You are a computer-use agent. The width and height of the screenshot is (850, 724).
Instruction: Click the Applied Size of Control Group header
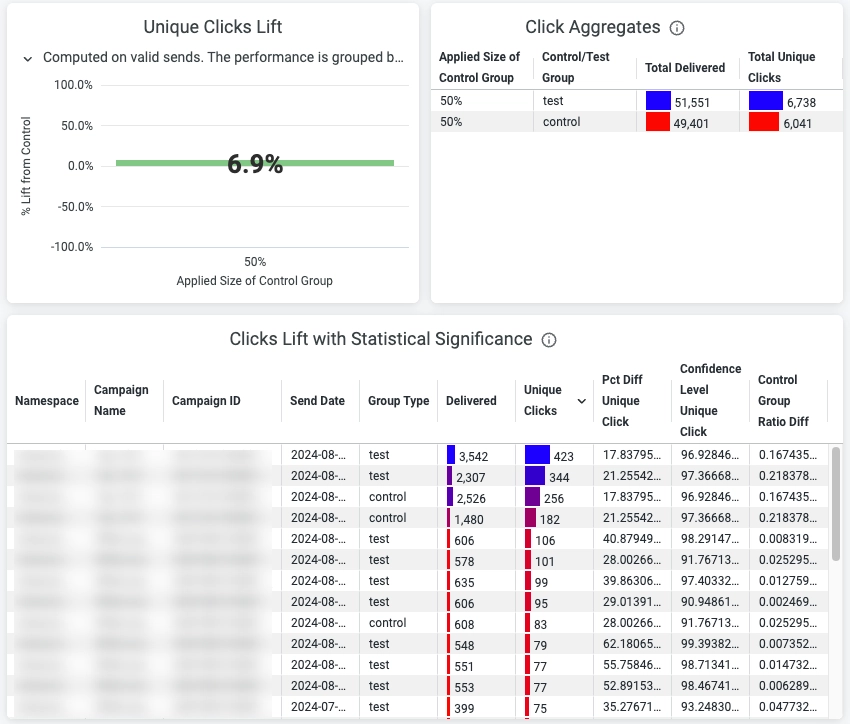point(479,67)
